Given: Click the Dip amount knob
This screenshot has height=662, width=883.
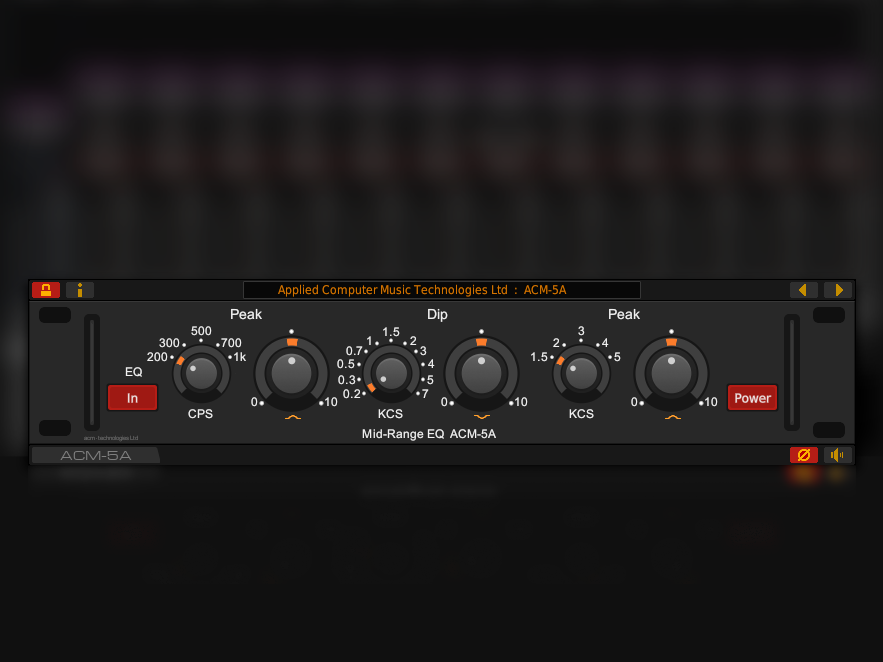Looking at the screenshot, I should pos(482,373).
